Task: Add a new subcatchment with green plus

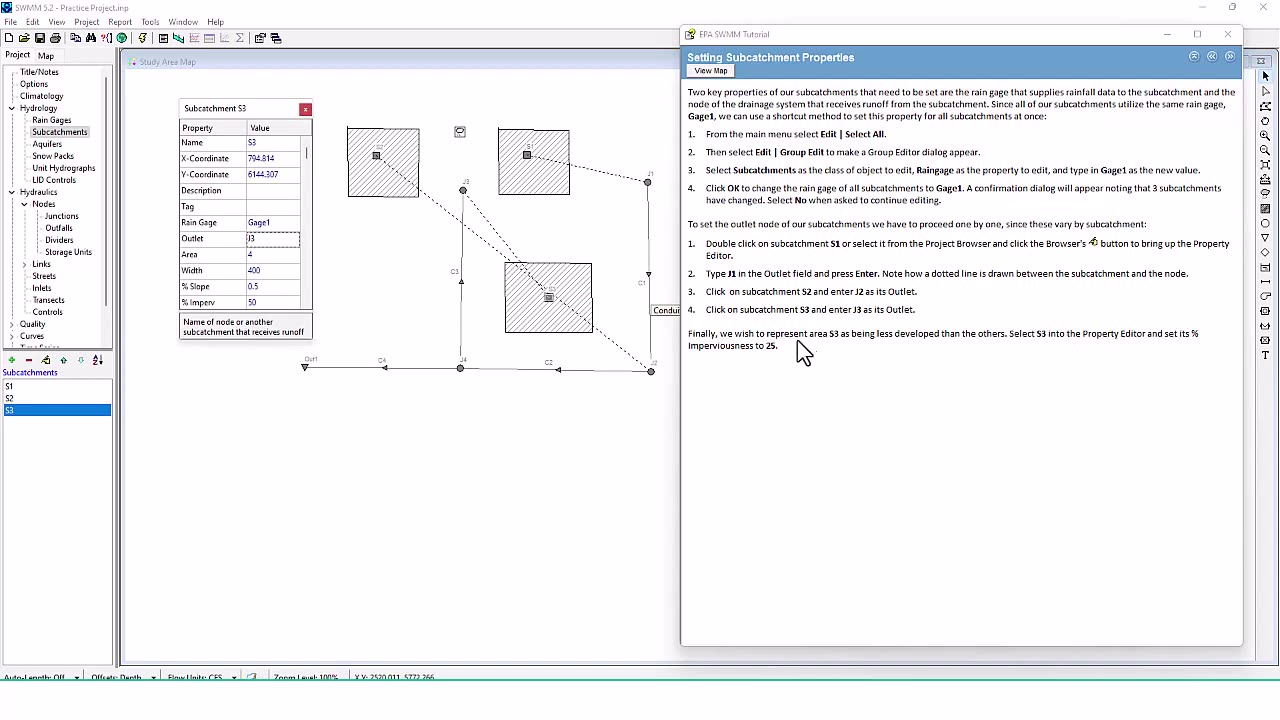Action: [x=11, y=360]
